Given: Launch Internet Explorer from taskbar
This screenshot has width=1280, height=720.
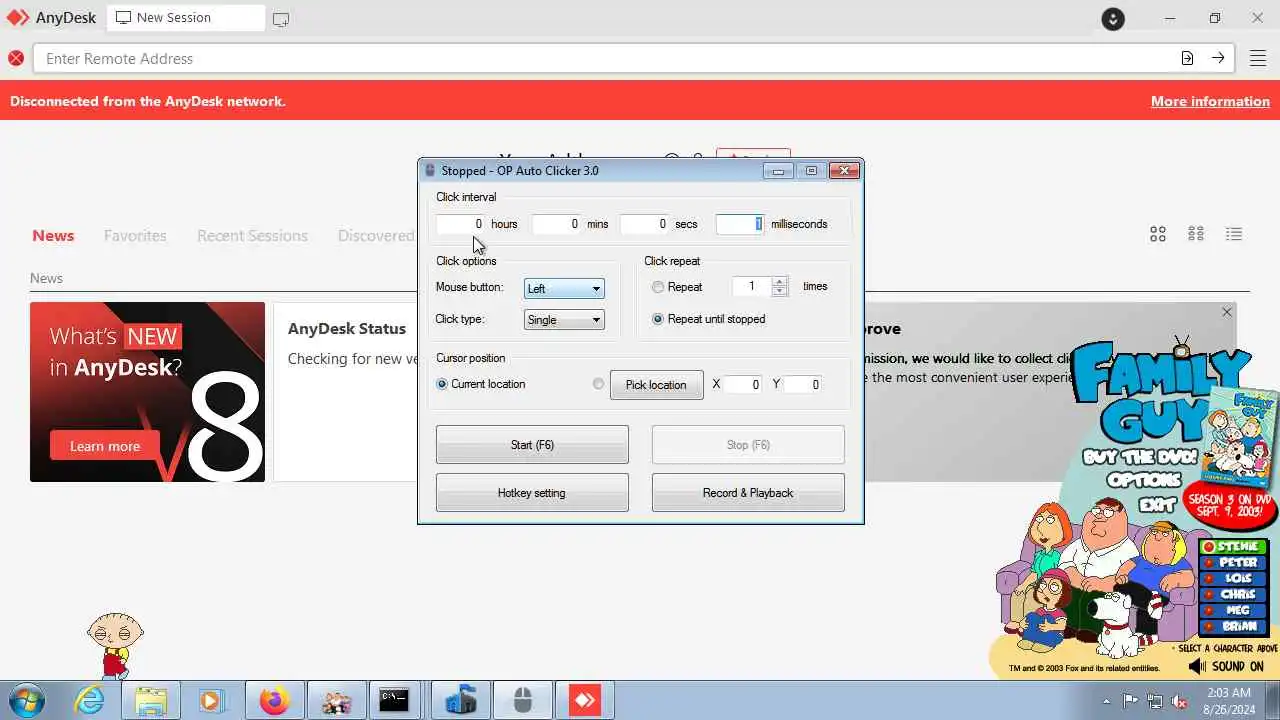Looking at the screenshot, I should [89, 700].
